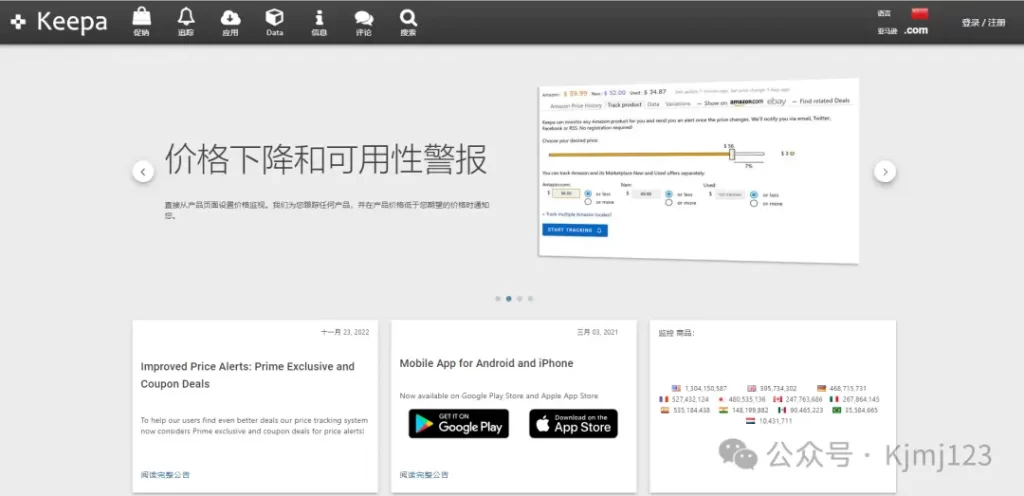Select the fourth carousel indicator dot
This screenshot has height=496, width=1024.
click(x=530, y=299)
